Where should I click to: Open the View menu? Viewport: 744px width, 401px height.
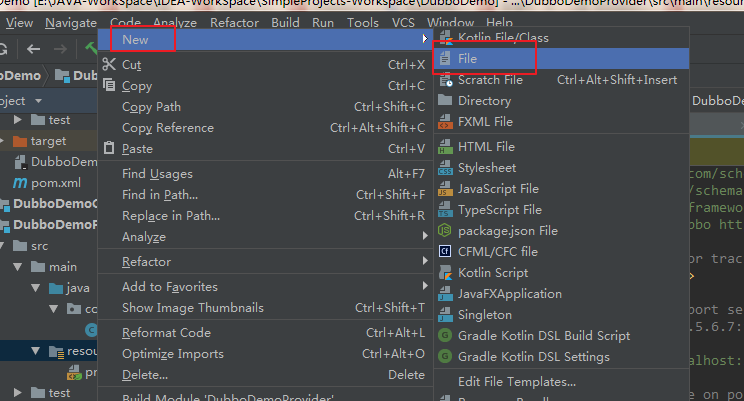19,23
